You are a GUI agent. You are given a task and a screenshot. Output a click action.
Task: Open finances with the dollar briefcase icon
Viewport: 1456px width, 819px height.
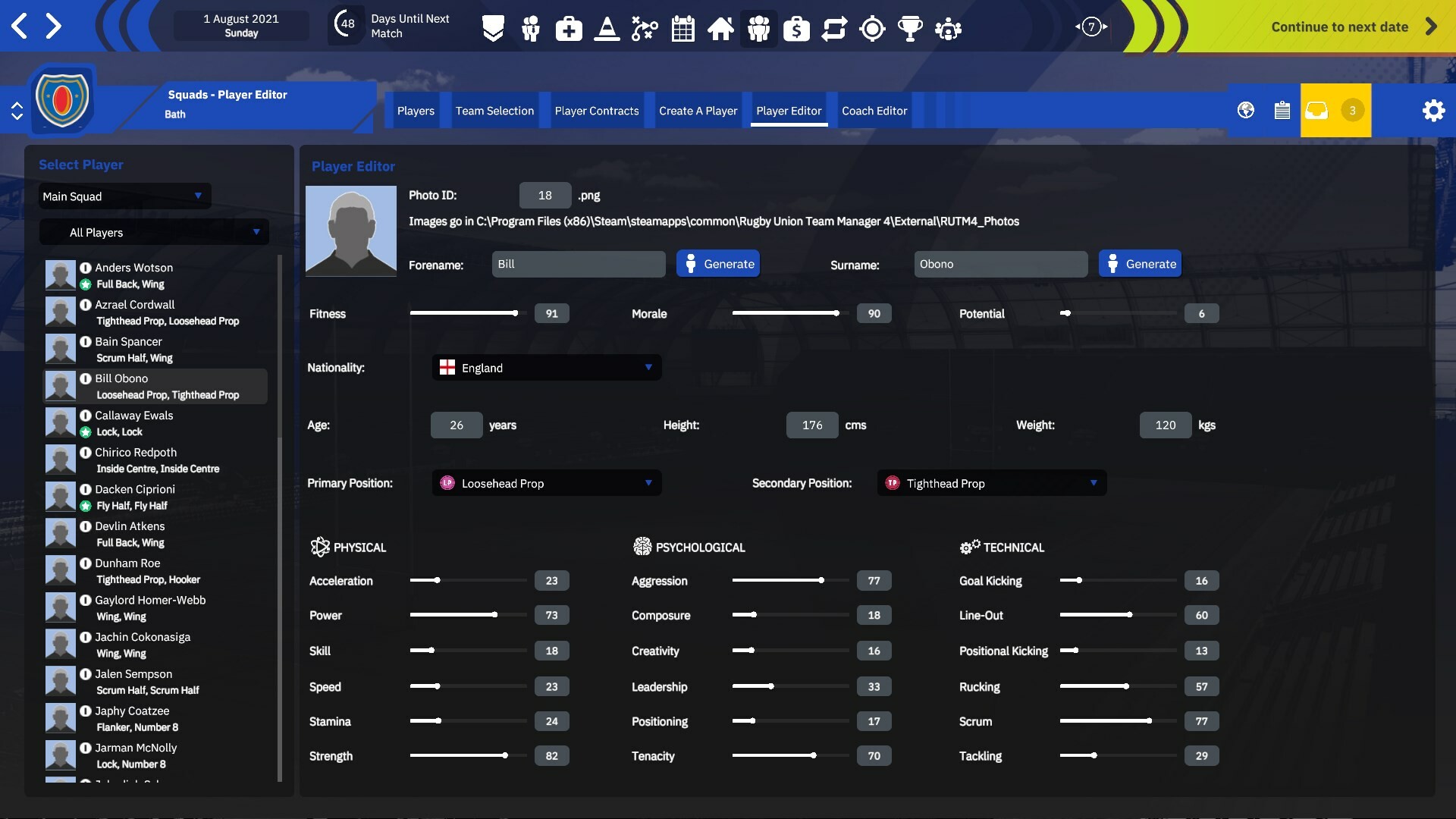[796, 28]
